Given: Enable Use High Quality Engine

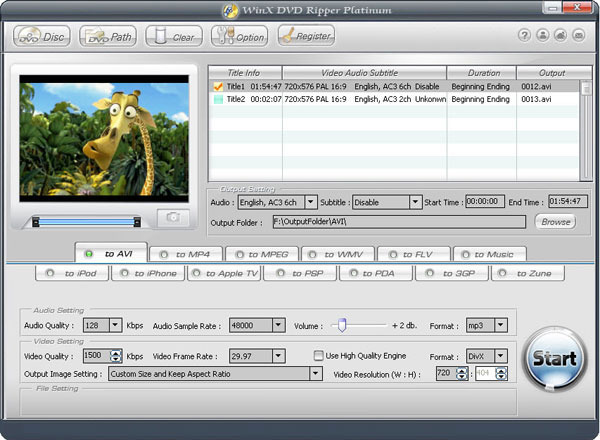Looking at the screenshot, I should [318, 356].
